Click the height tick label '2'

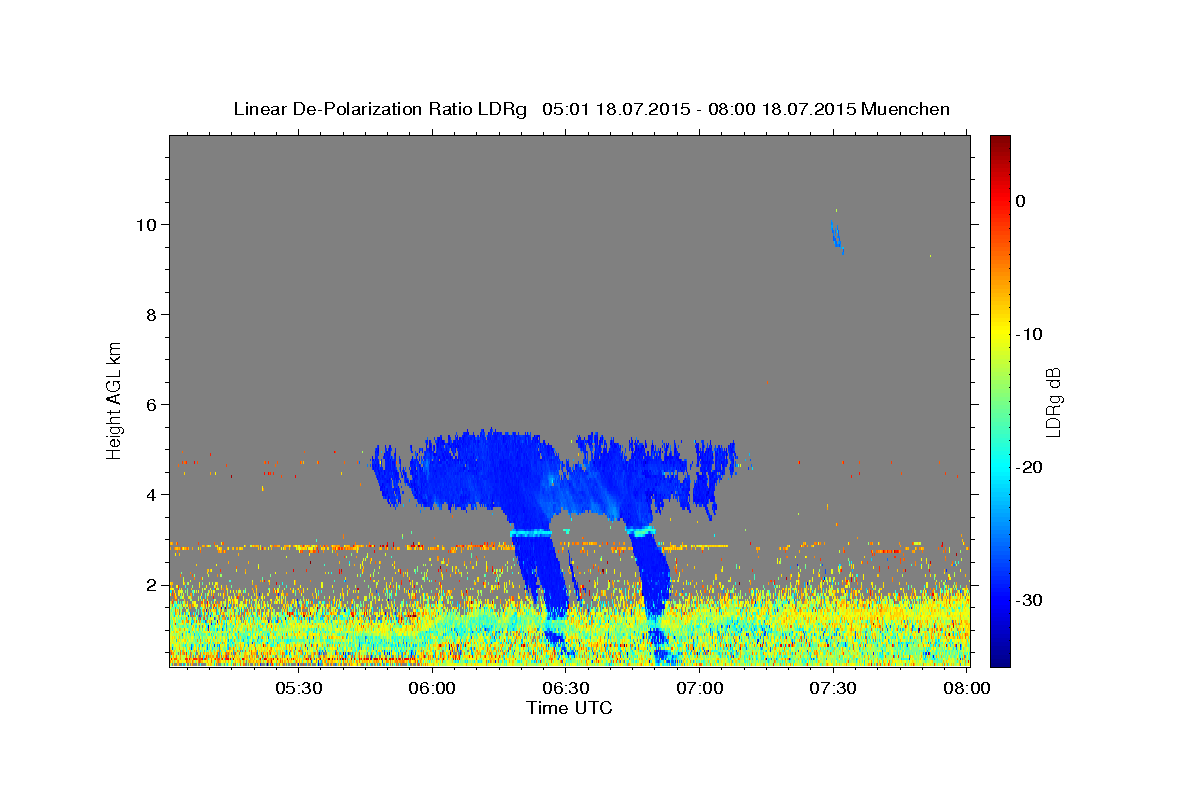[151, 585]
